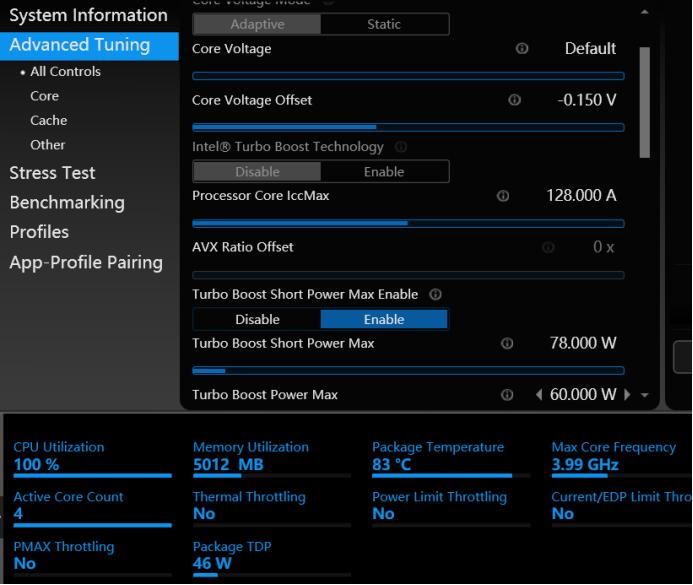Increase Turbo Boost Power Max with right arrow
Viewport: 693px width, 585px height.
[628, 395]
